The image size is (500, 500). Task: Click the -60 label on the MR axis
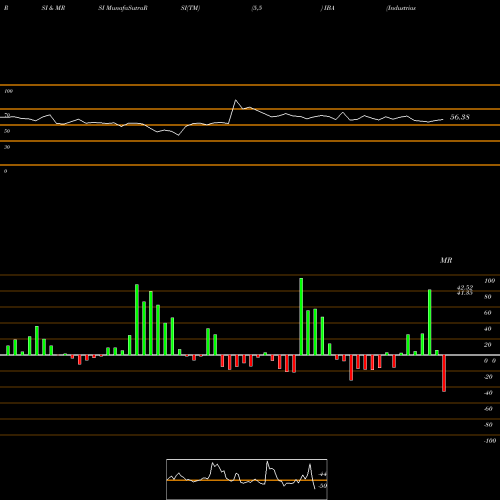(x=488, y=409)
